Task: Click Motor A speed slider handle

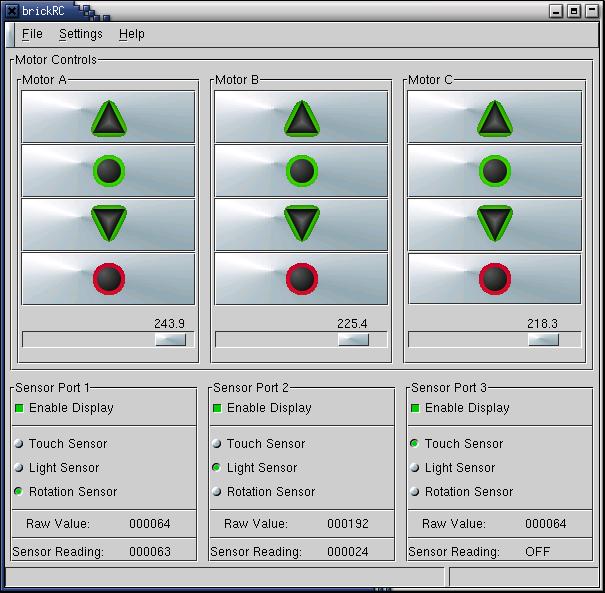Action: 170,340
